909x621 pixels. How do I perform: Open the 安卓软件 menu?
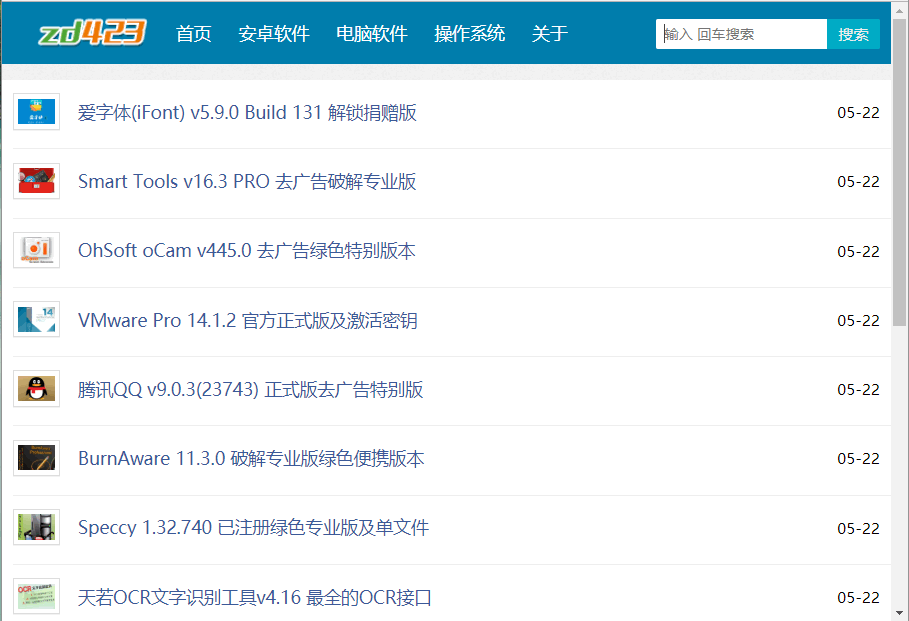point(274,34)
